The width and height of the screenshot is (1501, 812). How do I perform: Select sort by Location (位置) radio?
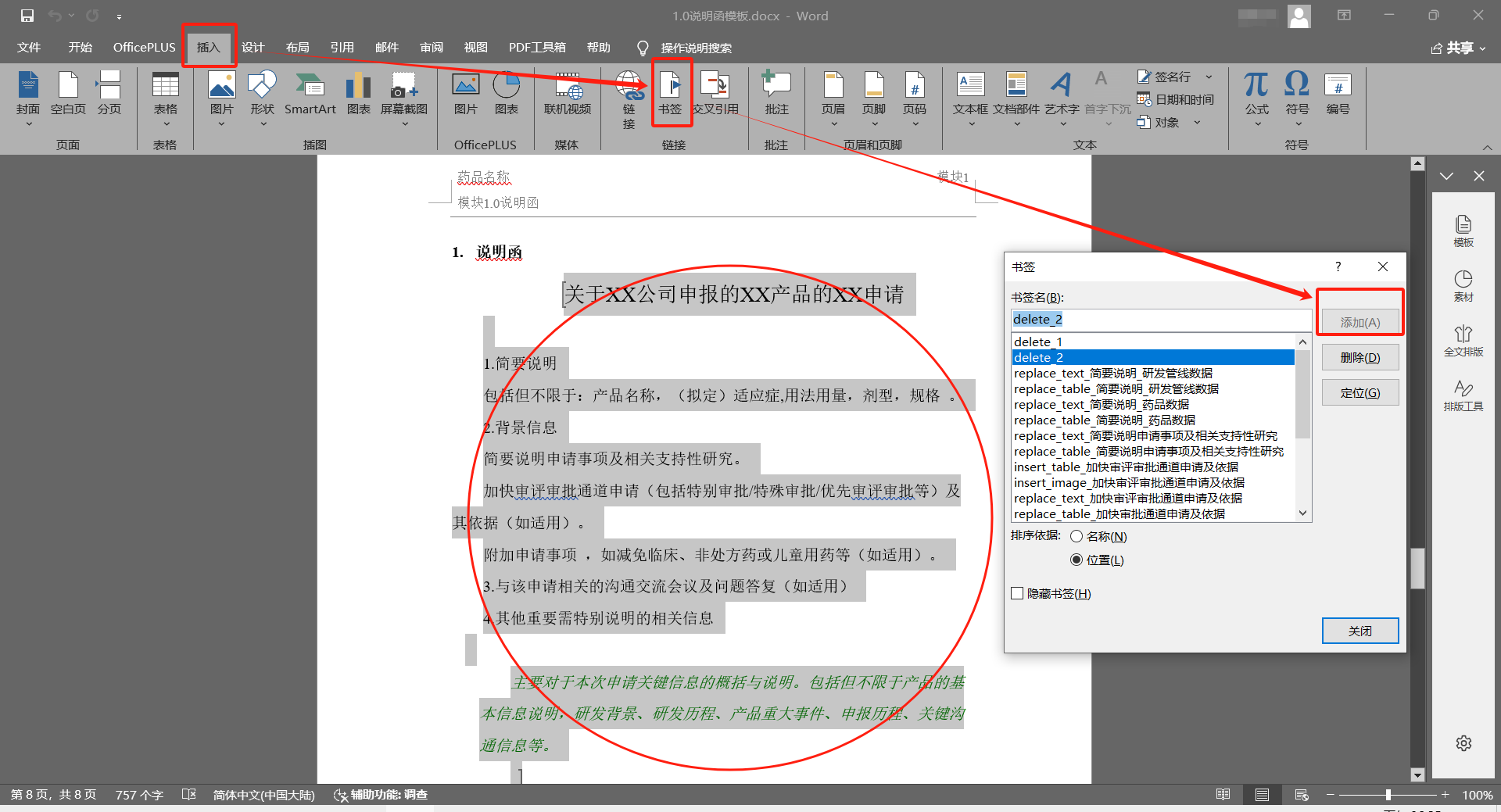1076,560
